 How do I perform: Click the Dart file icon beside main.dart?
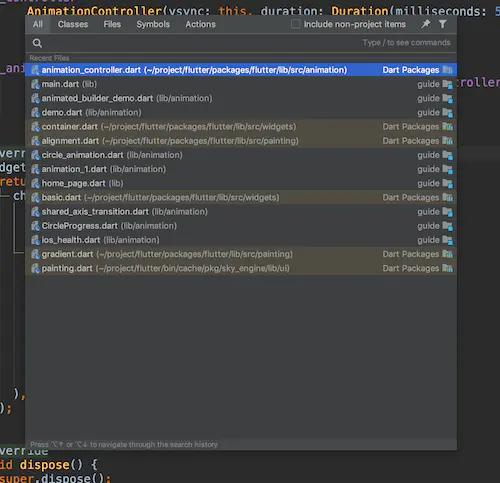point(35,84)
